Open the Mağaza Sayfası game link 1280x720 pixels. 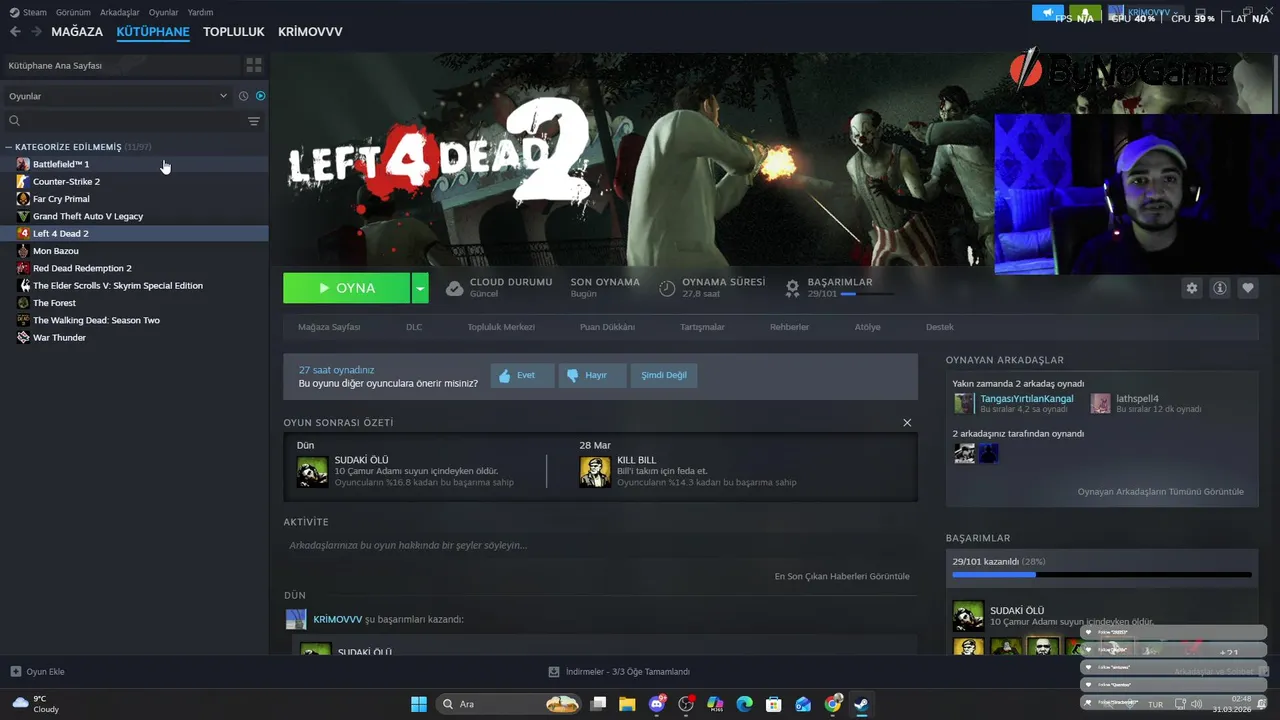329,327
